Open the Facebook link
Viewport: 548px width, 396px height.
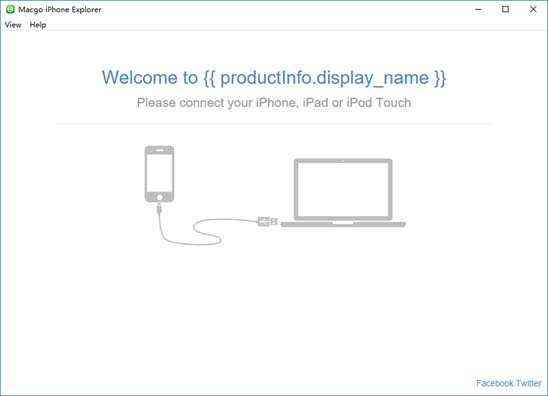point(495,383)
